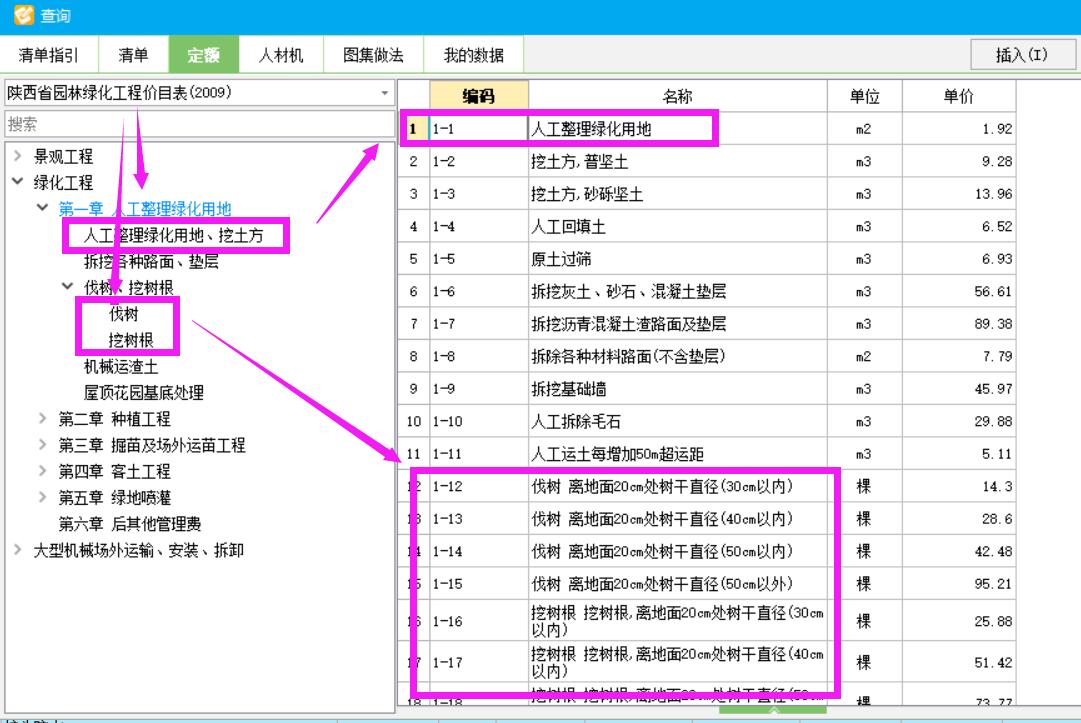Select code cell 1-16
This screenshot has width=1081, height=723.
[x=479, y=621]
